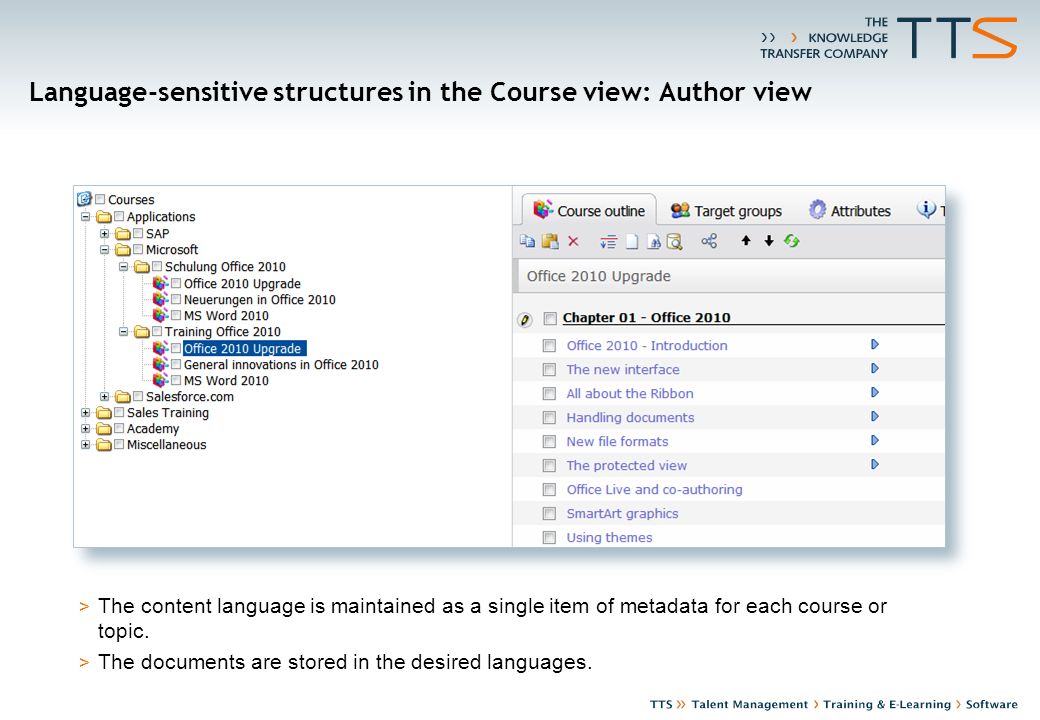Viewport: 1040px width, 720px height.
Task: Click the pencil edit icon beside Chapter 01
Action: coord(525,320)
